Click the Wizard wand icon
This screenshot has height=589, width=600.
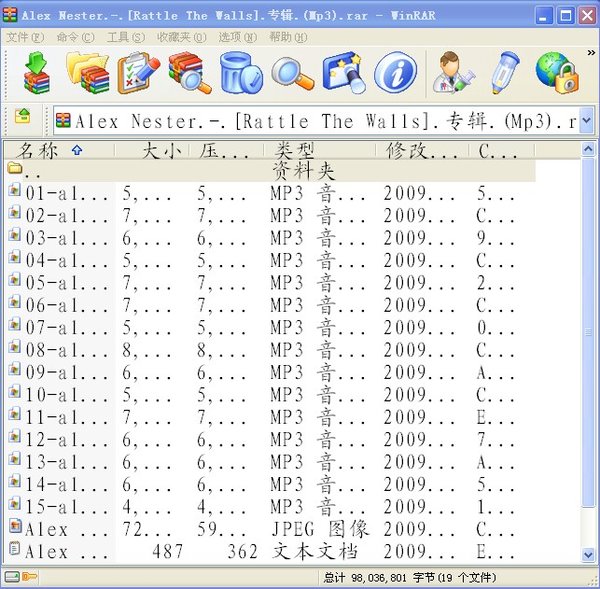(x=344, y=73)
